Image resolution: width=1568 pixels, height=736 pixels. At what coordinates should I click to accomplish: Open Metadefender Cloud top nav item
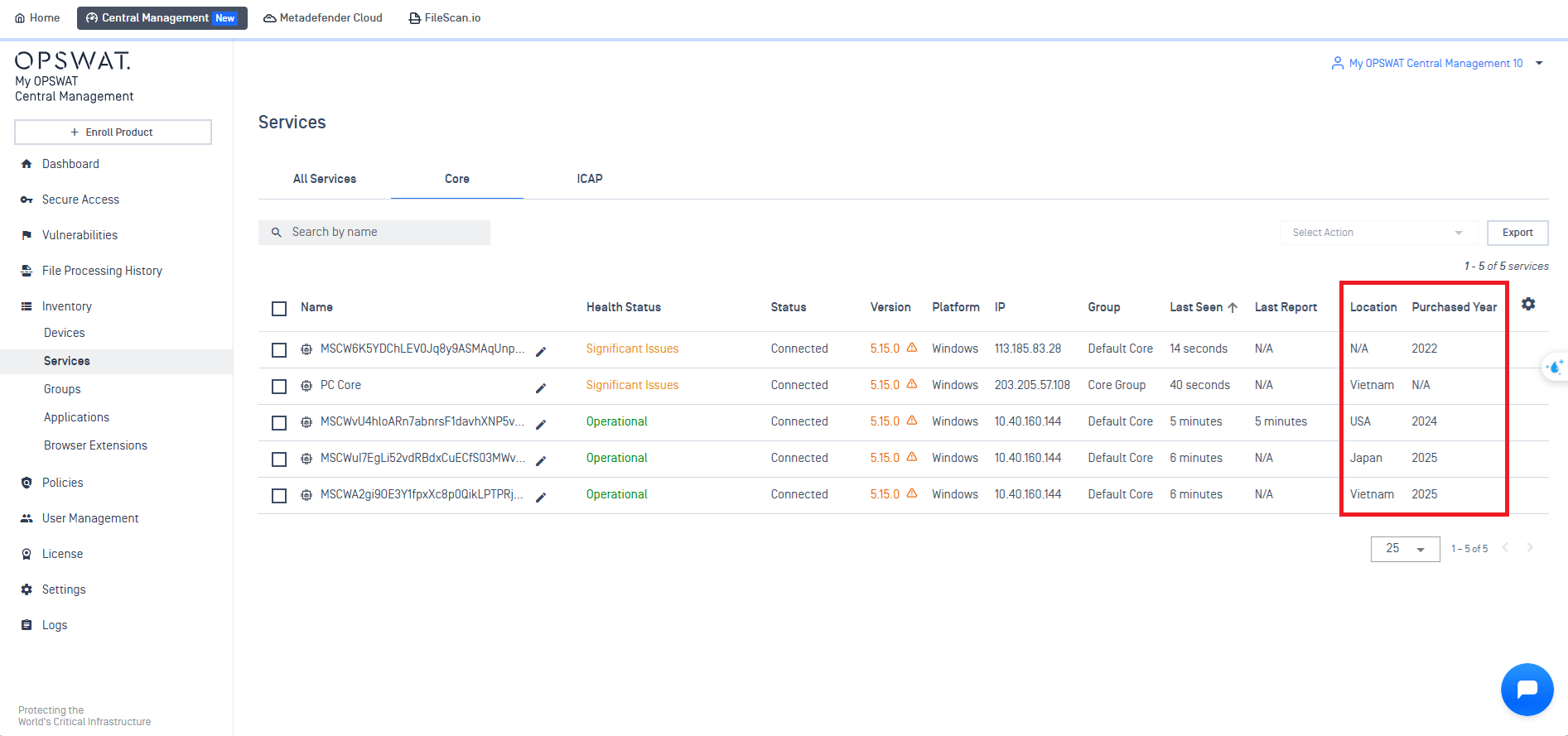click(x=323, y=17)
